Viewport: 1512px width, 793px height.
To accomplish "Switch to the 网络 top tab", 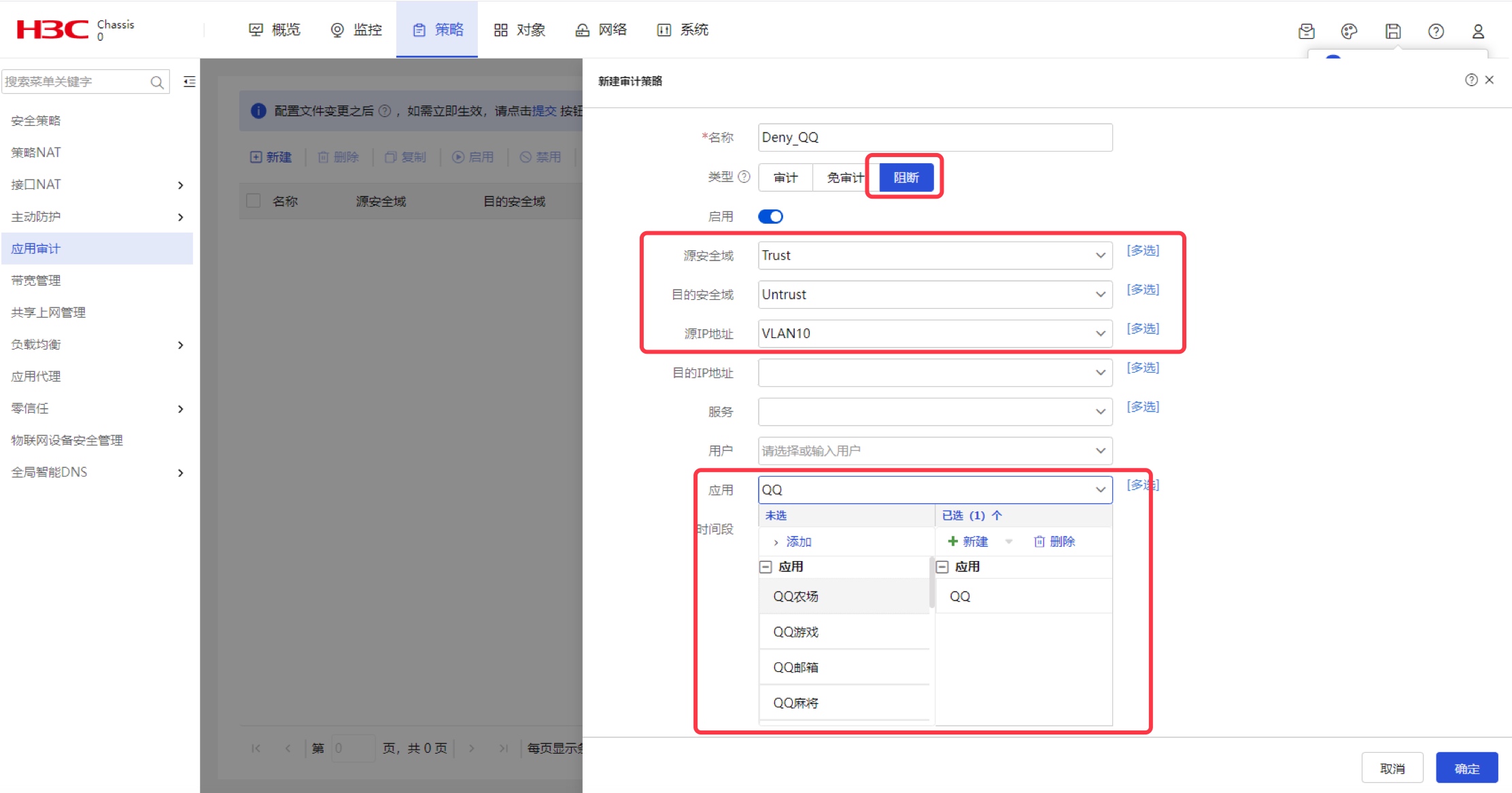I will click(x=601, y=29).
